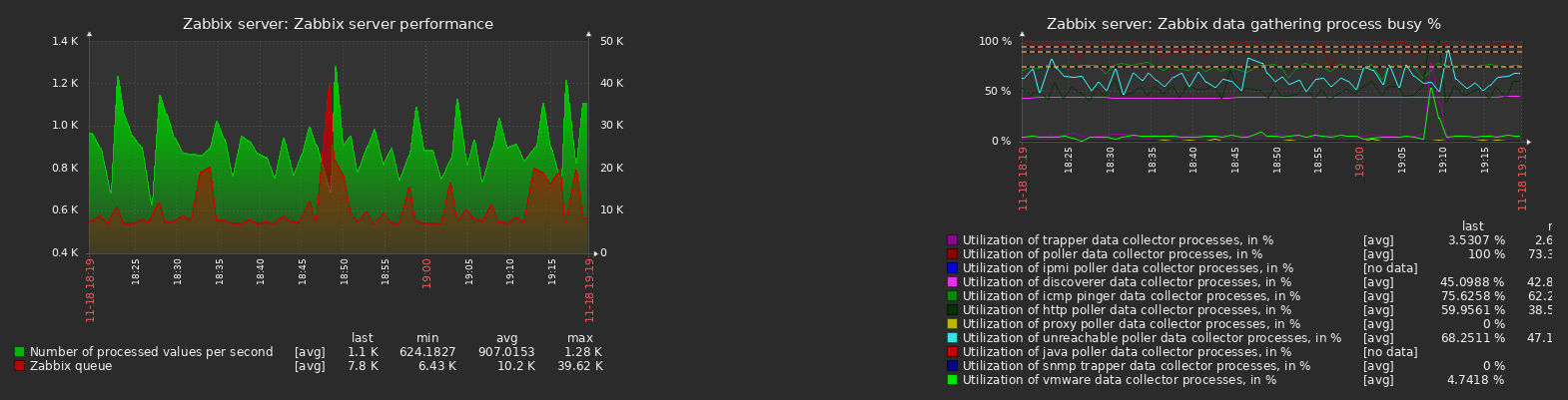Click the green swatch for processed values per second
The height and width of the screenshot is (400, 1568).
19,352
